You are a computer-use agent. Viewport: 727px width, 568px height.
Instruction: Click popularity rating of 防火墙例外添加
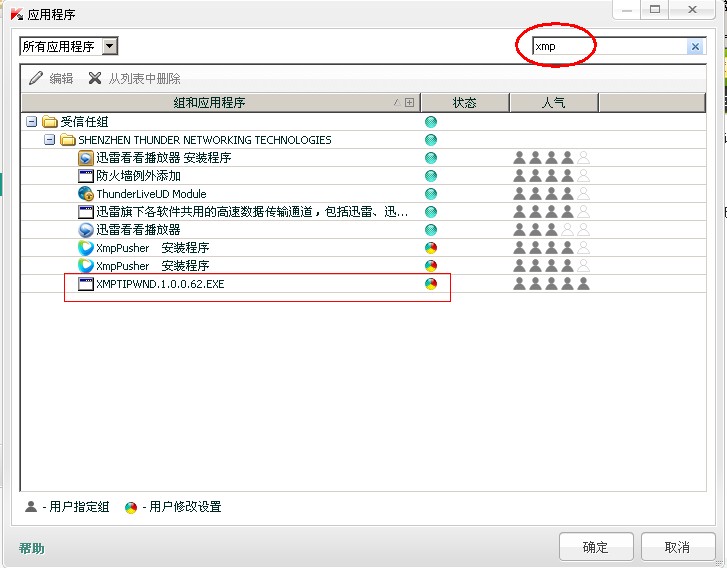(551, 176)
